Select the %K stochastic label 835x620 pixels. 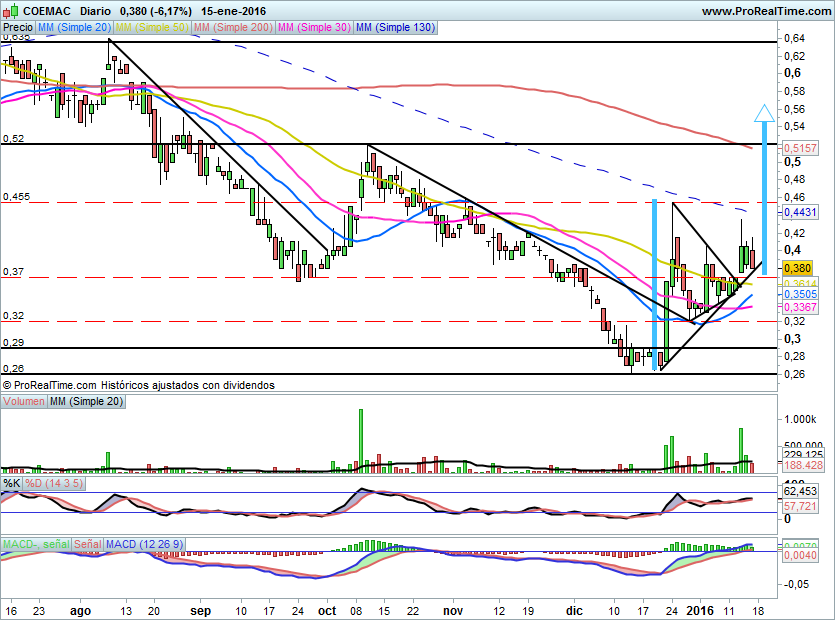pos(11,484)
